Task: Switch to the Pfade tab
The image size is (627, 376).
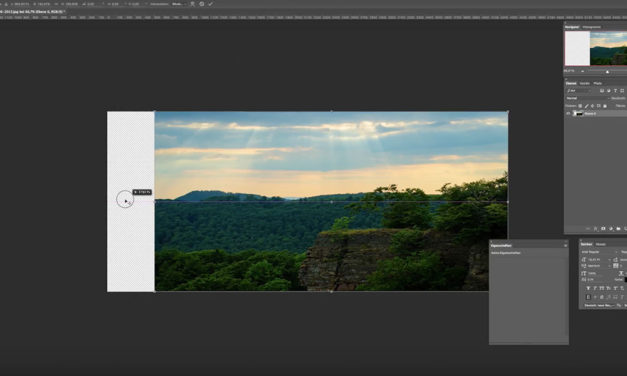Action: click(x=597, y=83)
